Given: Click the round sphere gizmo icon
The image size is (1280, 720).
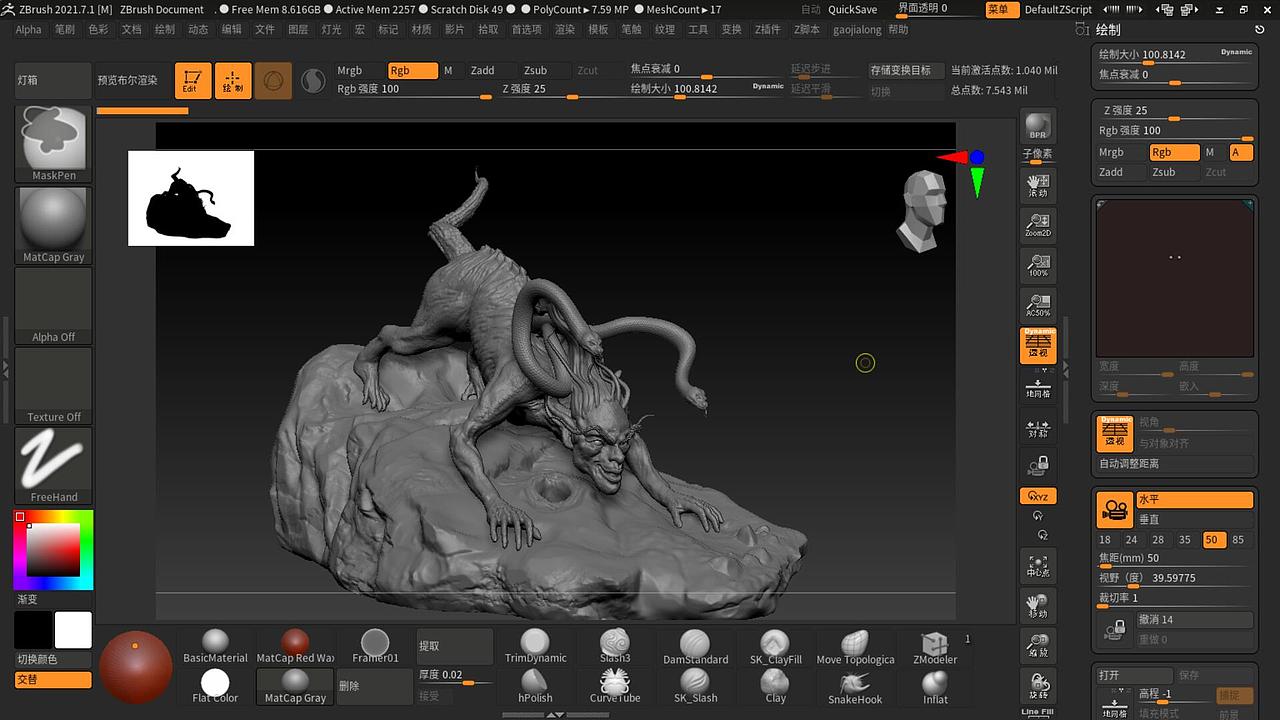Looking at the screenshot, I should [x=273, y=81].
